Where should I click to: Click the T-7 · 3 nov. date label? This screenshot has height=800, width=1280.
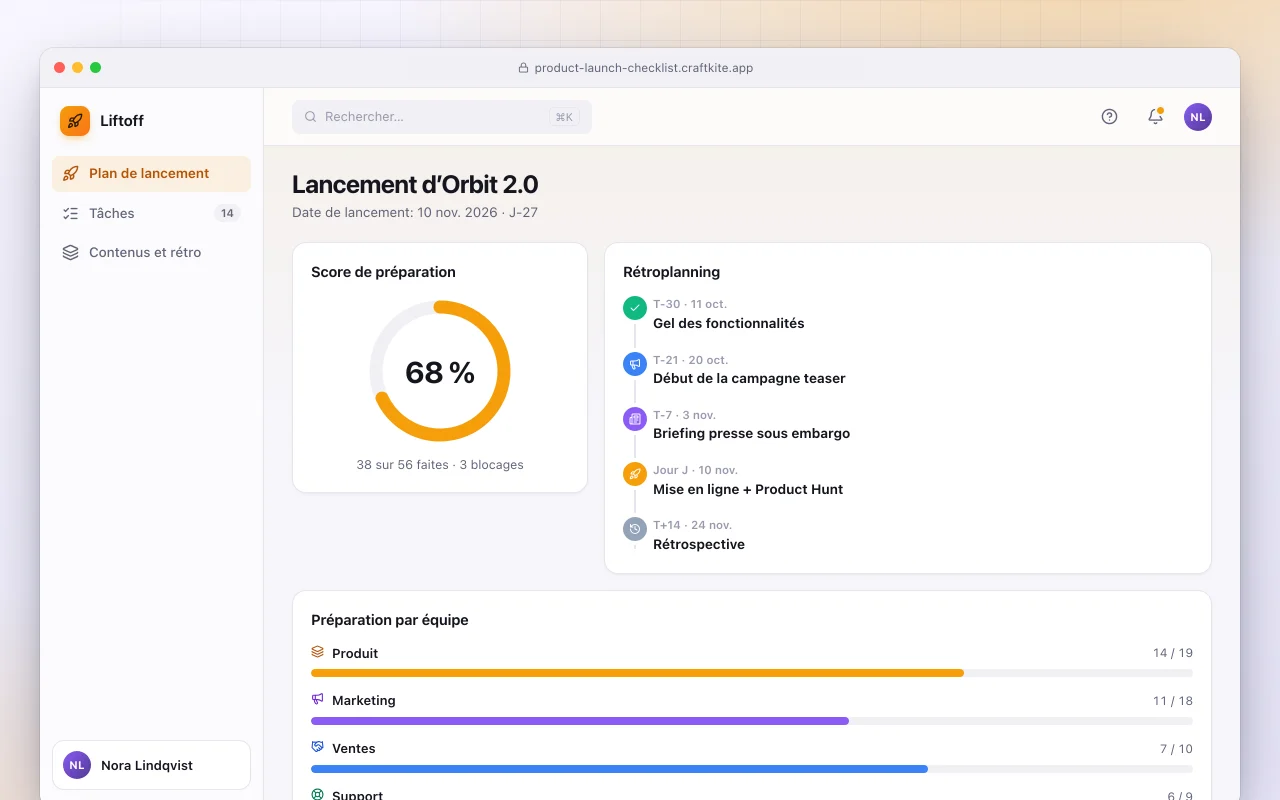point(685,415)
